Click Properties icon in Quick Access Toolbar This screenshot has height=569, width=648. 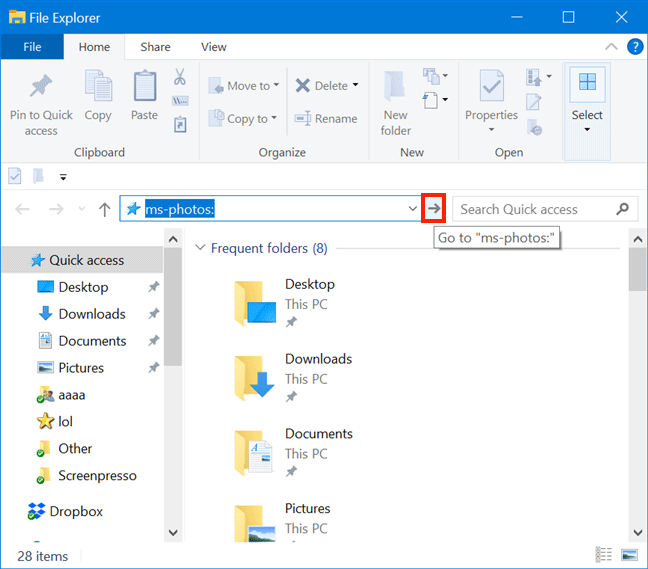pos(14,176)
